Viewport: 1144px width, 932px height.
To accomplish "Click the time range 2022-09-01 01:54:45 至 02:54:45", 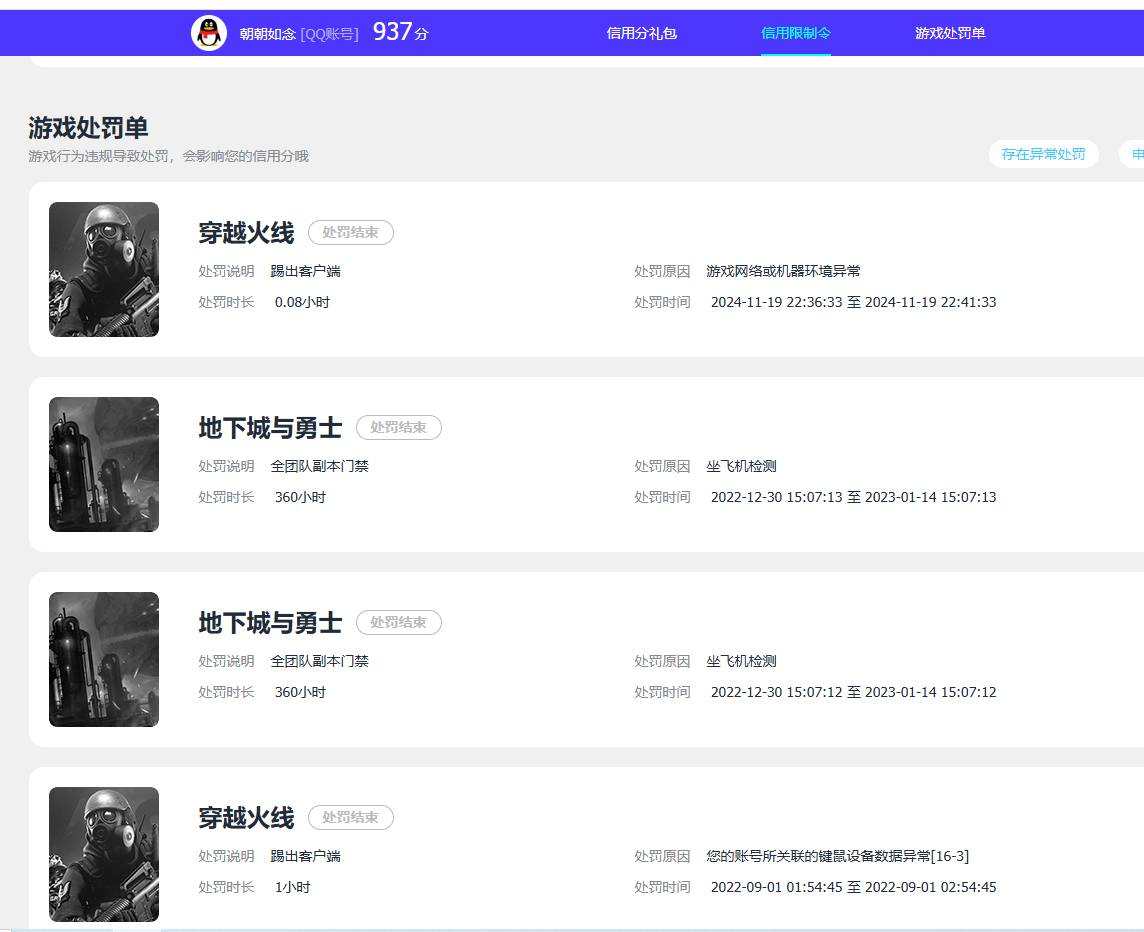I will (x=854, y=887).
